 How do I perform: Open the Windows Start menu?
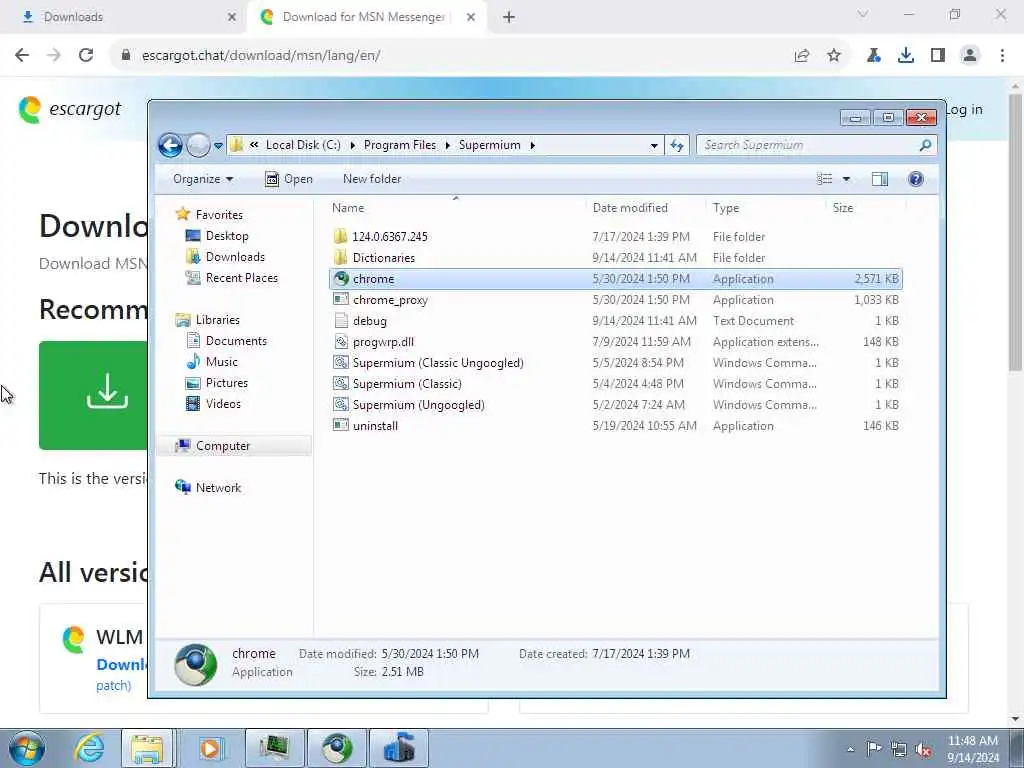coord(27,748)
